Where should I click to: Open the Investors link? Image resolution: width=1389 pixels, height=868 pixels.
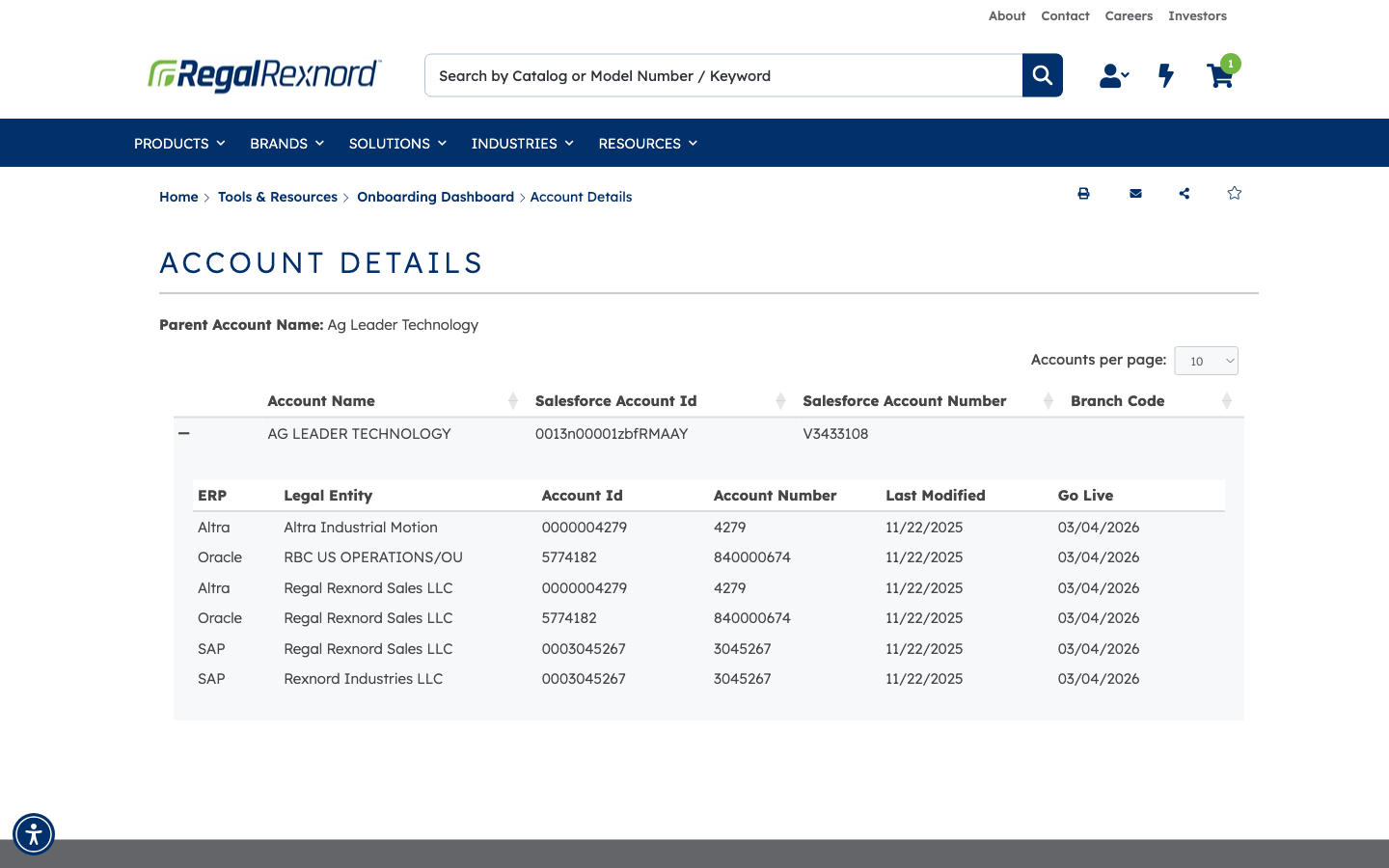point(1197,15)
